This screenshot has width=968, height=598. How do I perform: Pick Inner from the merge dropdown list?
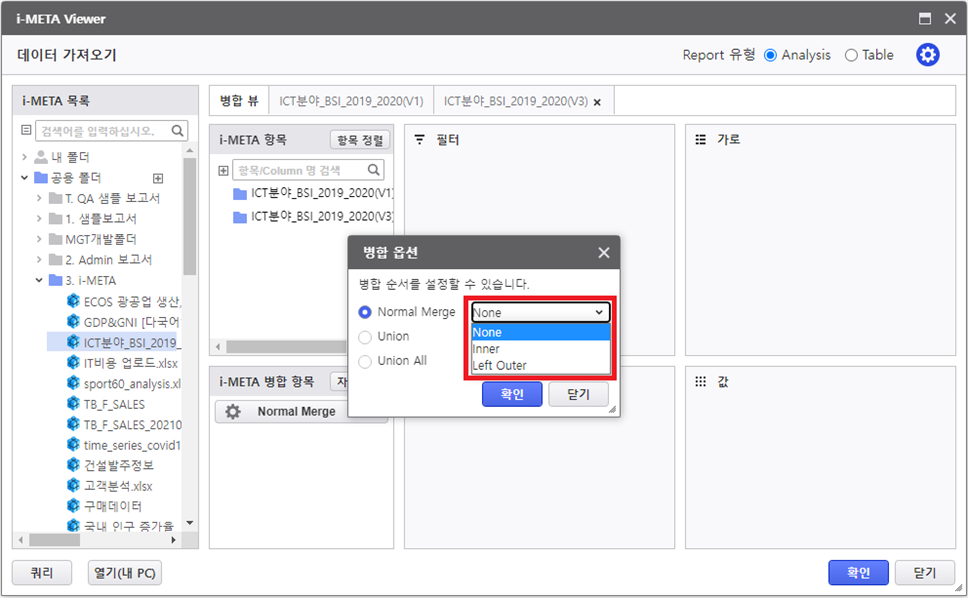click(x=486, y=349)
